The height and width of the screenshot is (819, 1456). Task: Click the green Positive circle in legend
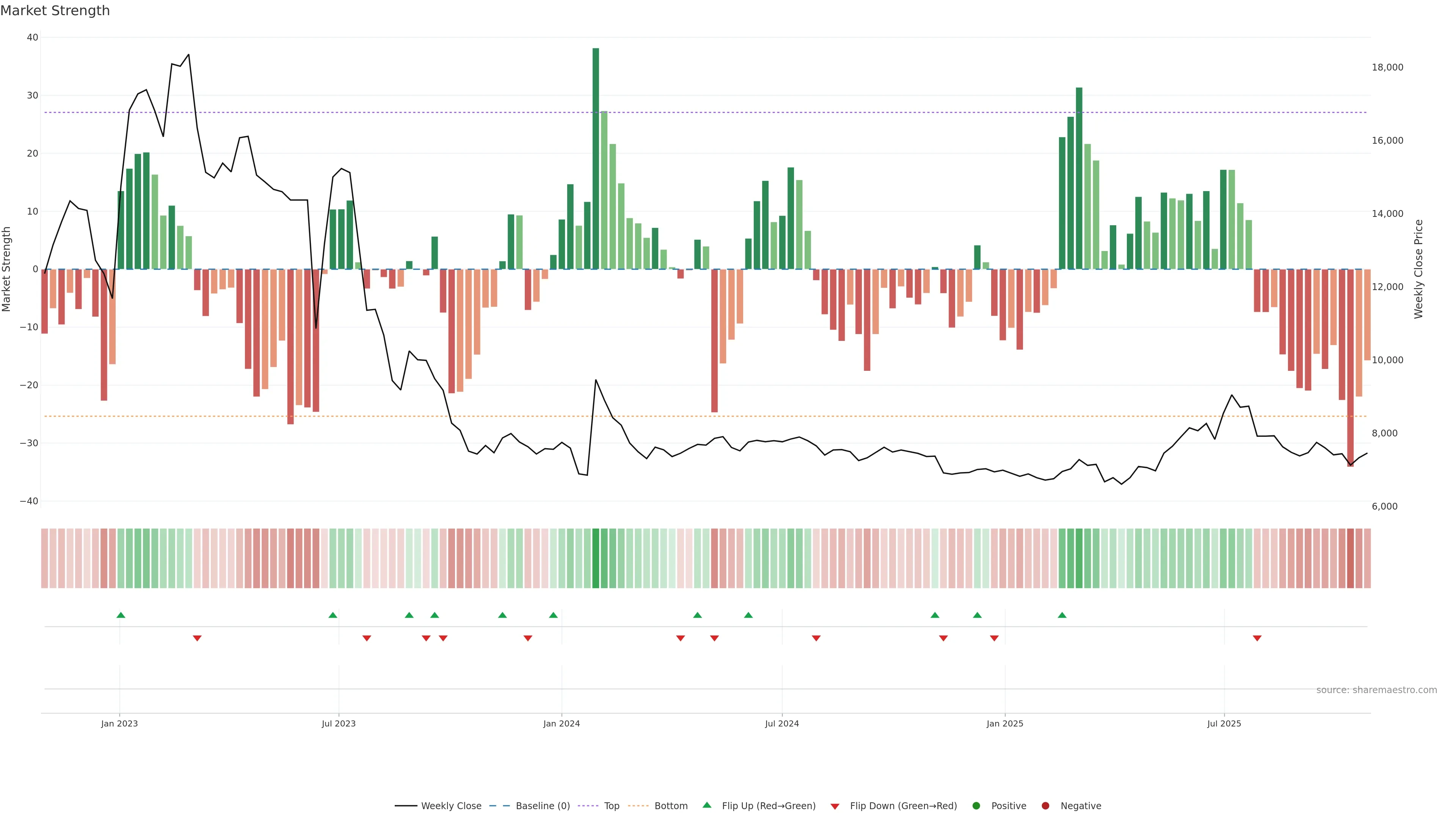(976, 806)
